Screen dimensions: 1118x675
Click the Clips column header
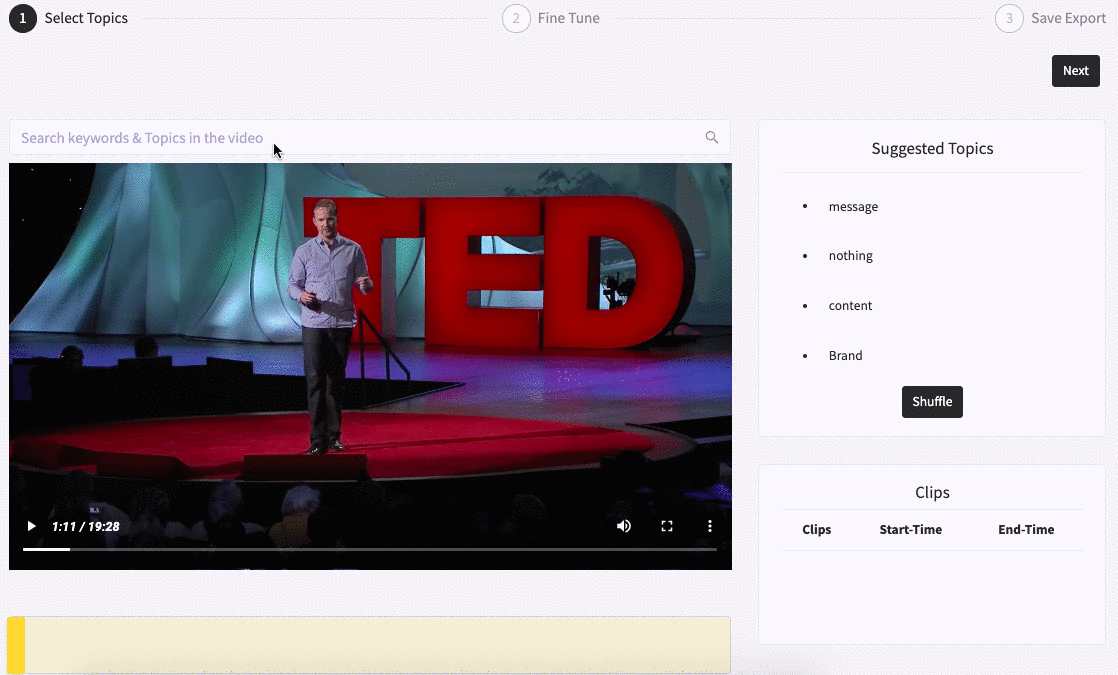tap(816, 530)
